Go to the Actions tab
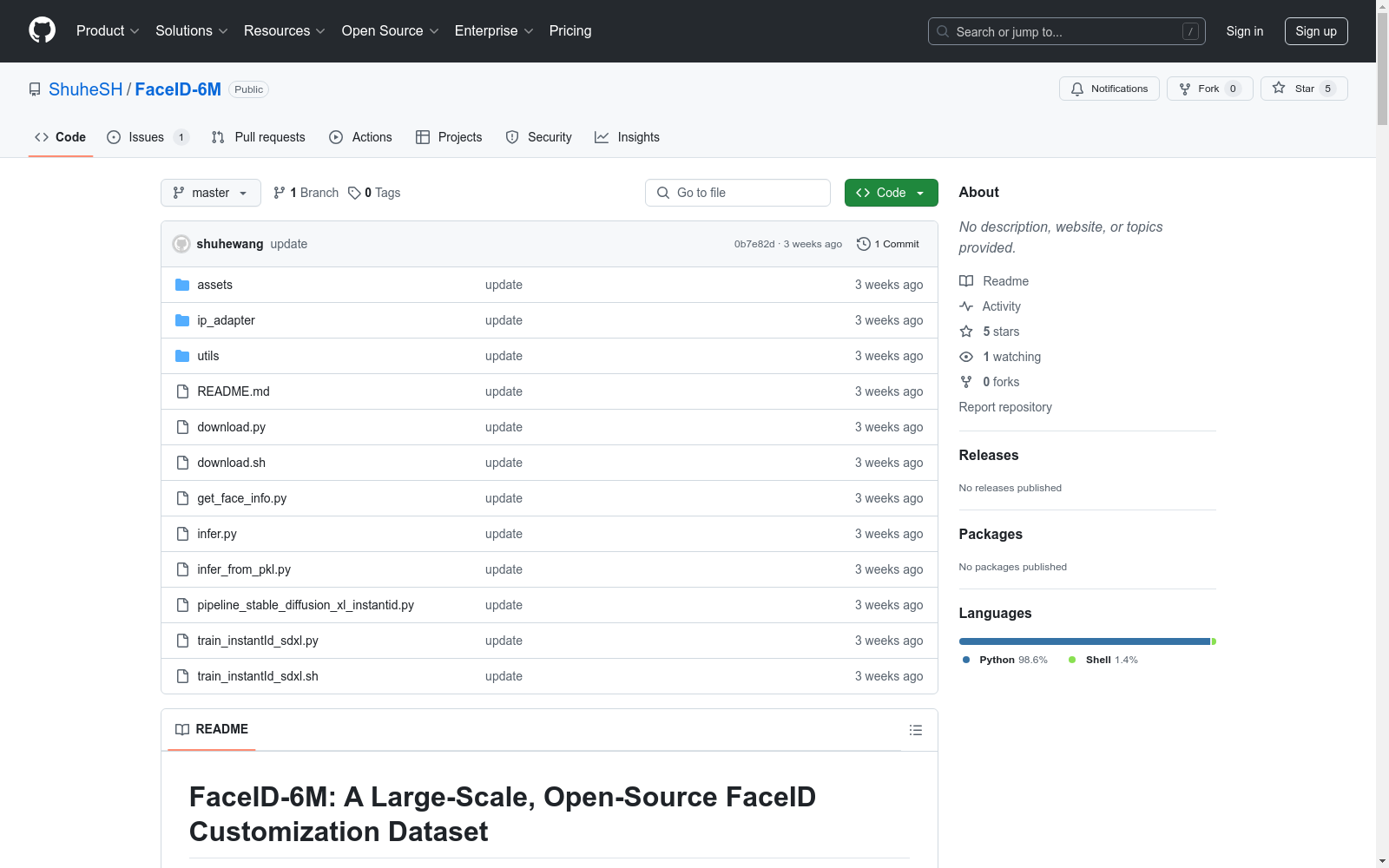This screenshot has width=1389, height=868. pos(360,137)
